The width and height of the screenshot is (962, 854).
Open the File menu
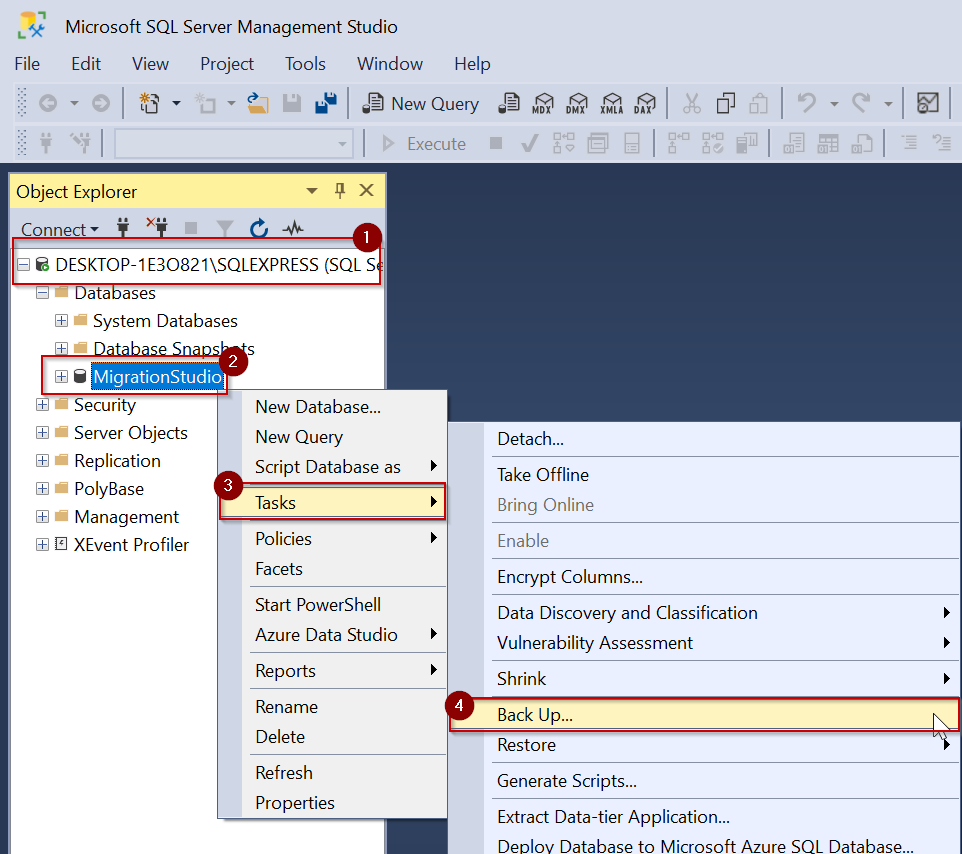(27, 64)
